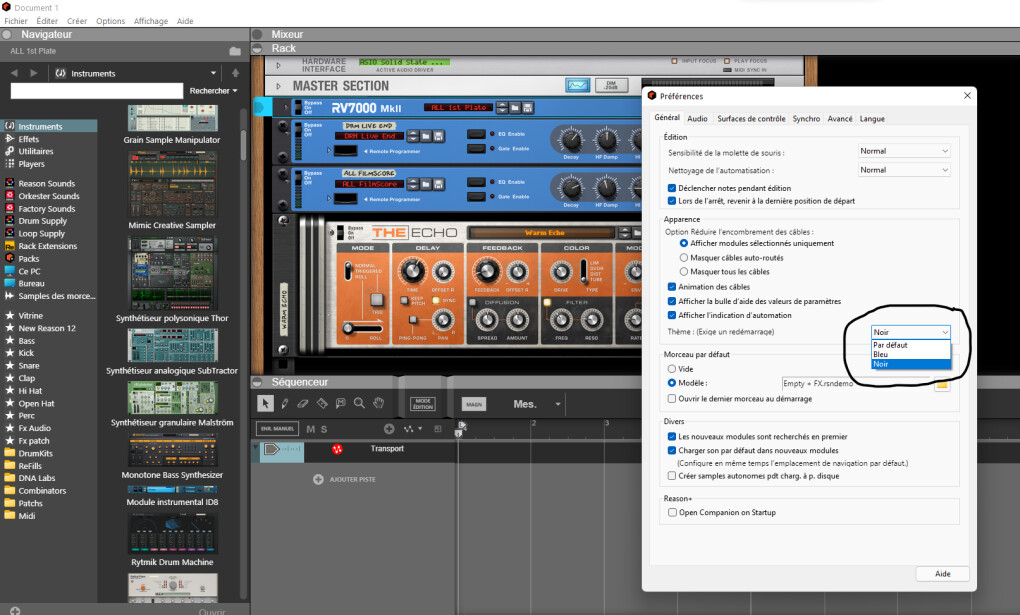Image resolution: width=1020 pixels, height=615 pixels.
Task: Open mouse wheel sensitivity dropdown
Action: click(x=904, y=151)
